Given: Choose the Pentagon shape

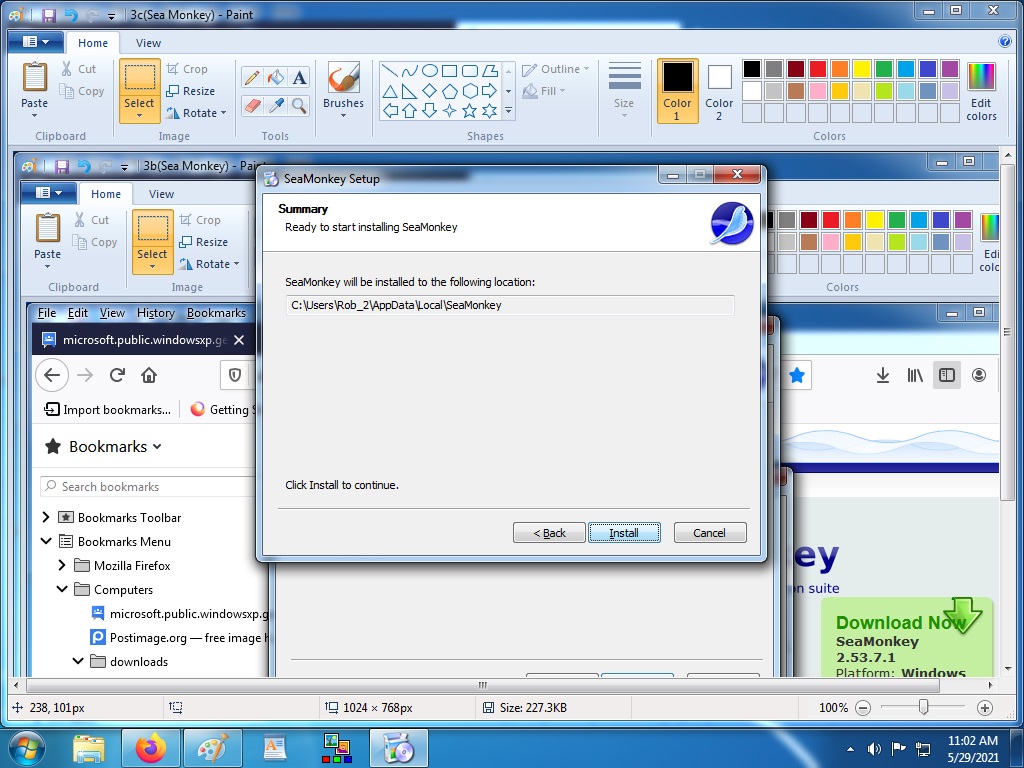Looking at the screenshot, I should (449, 91).
